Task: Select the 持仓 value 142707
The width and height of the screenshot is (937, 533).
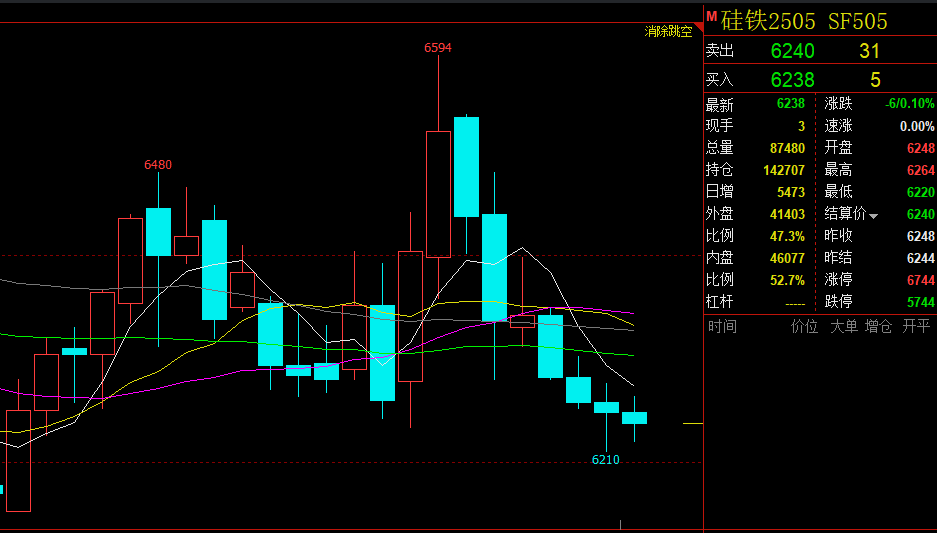Action: pyautogui.click(x=784, y=170)
